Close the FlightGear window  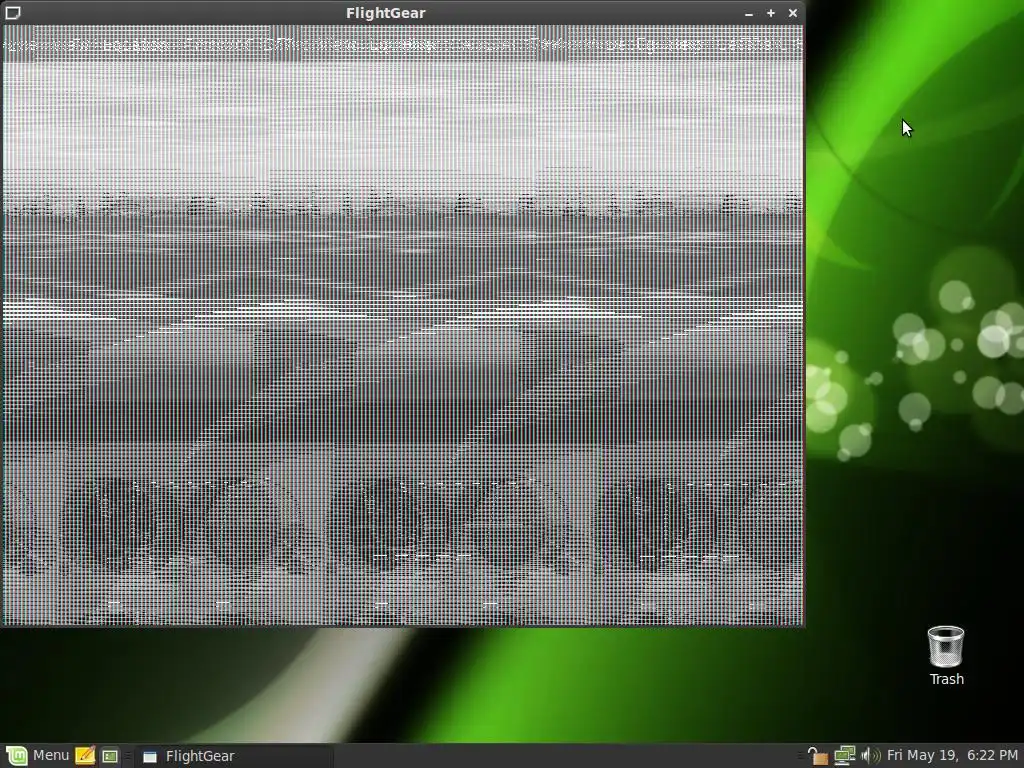(793, 12)
